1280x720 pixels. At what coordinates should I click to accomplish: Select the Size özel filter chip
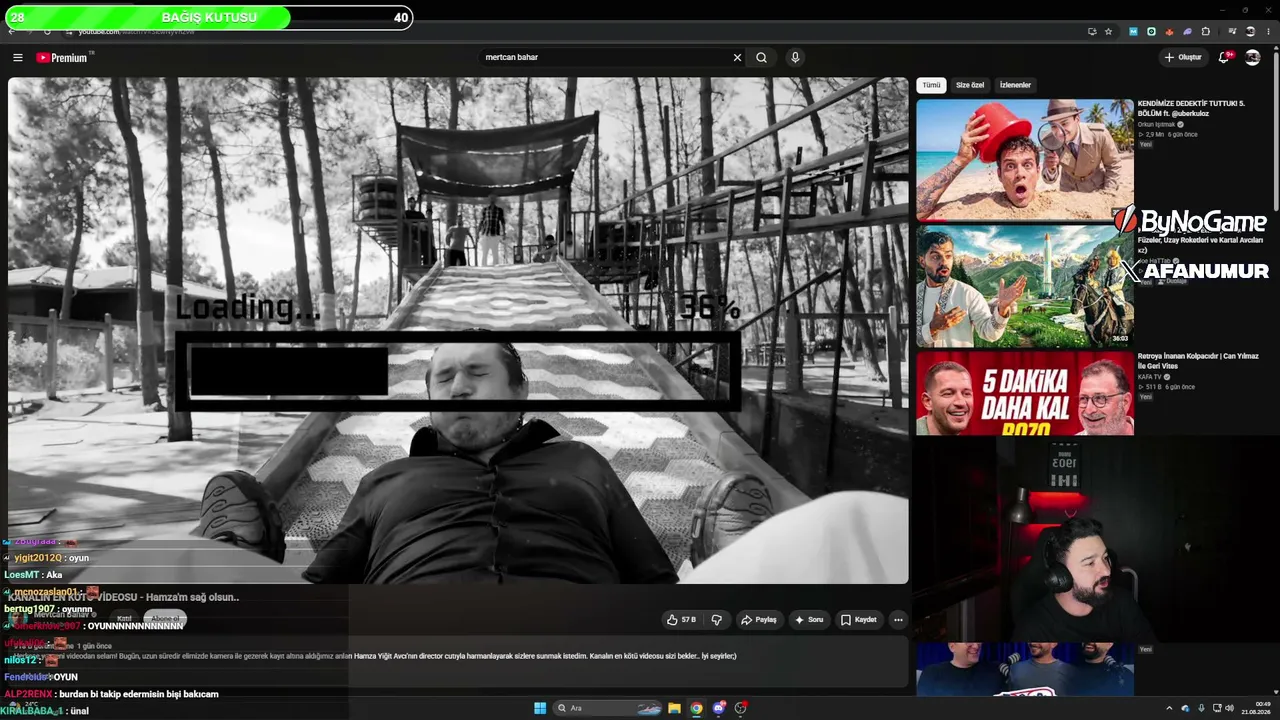(x=970, y=85)
